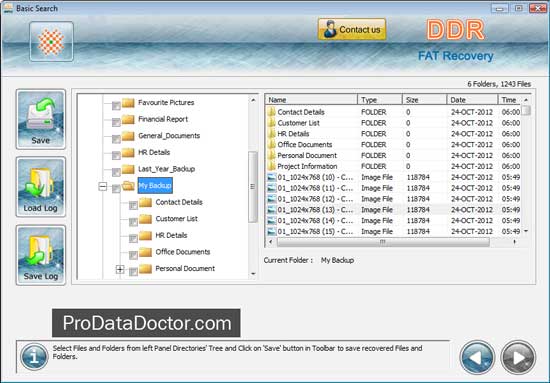Screen dimensions: 550x383
Task: Select the highlighted My Backup tree label
Action: point(155,186)
